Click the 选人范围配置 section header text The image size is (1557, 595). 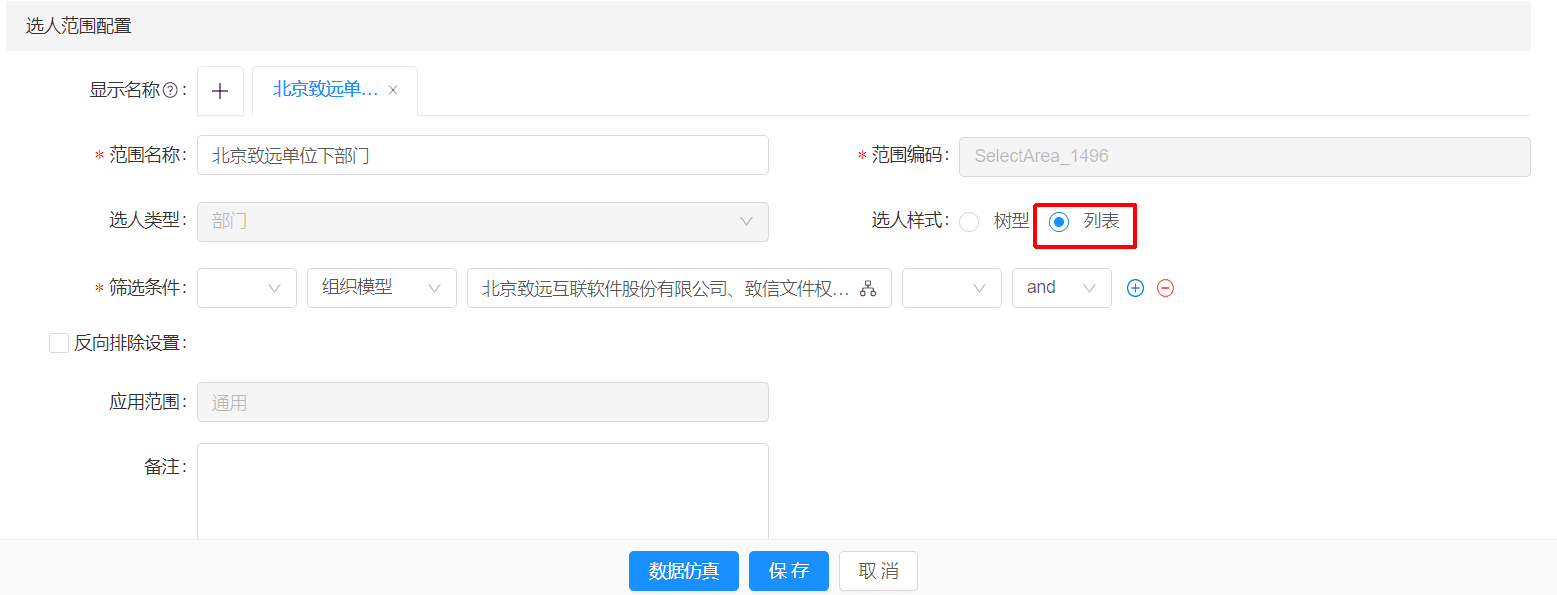tap(79, 26)
